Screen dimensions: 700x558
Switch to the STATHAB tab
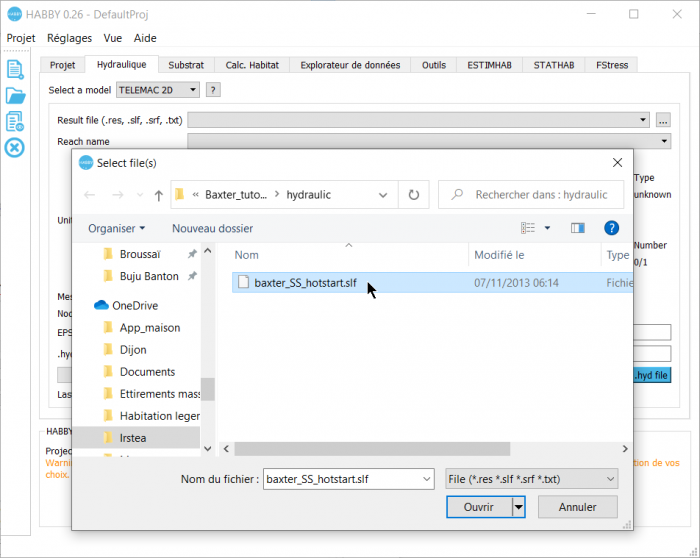(x=554, y=65)
